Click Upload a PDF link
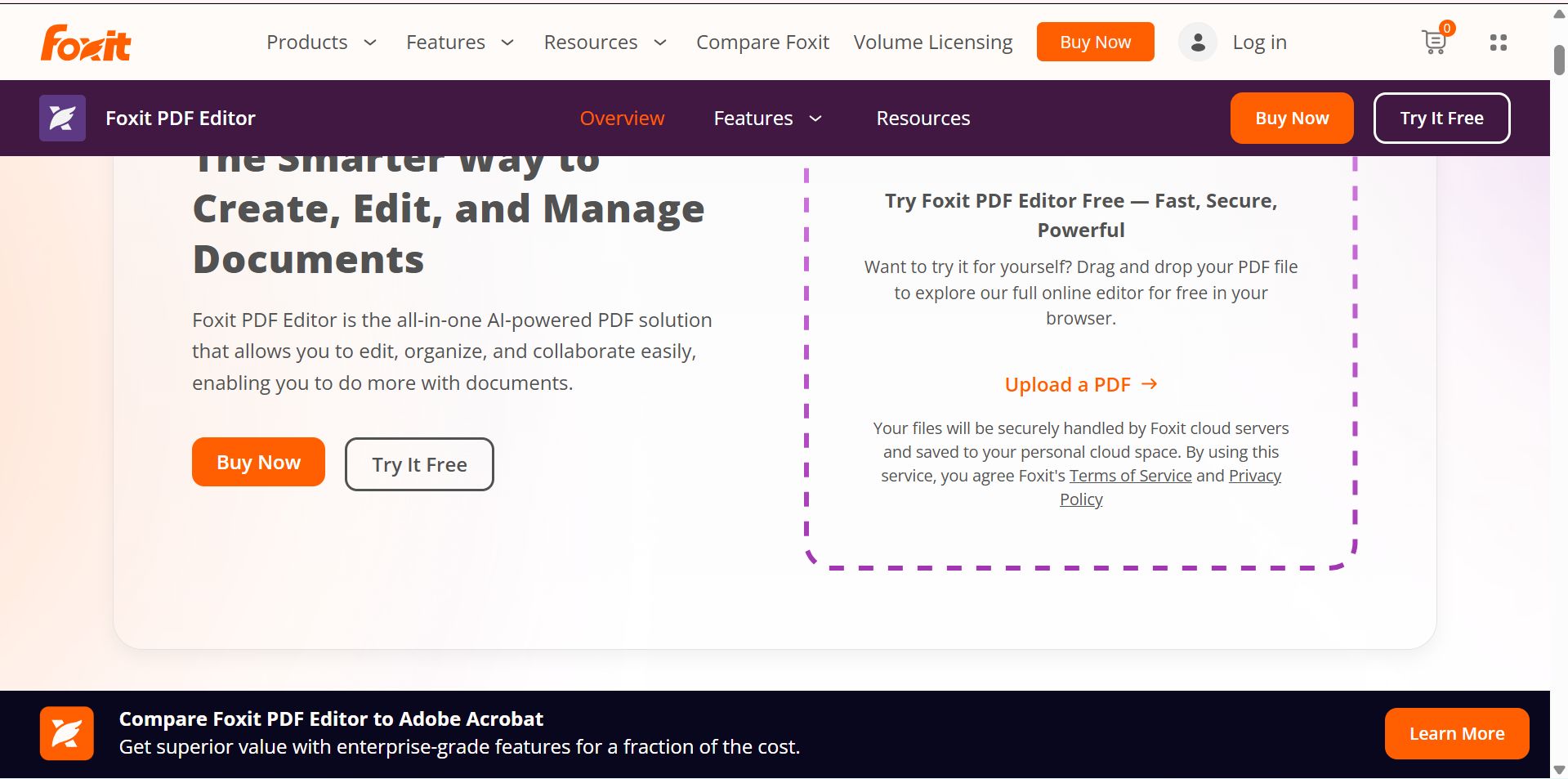The width and height of the screenshot is (1568, 779). [x=1068, y=384]
